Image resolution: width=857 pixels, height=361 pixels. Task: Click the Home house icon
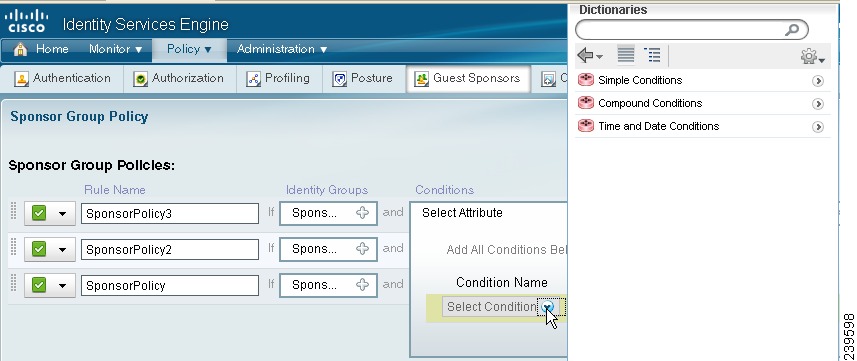click(x=20, y=49)
